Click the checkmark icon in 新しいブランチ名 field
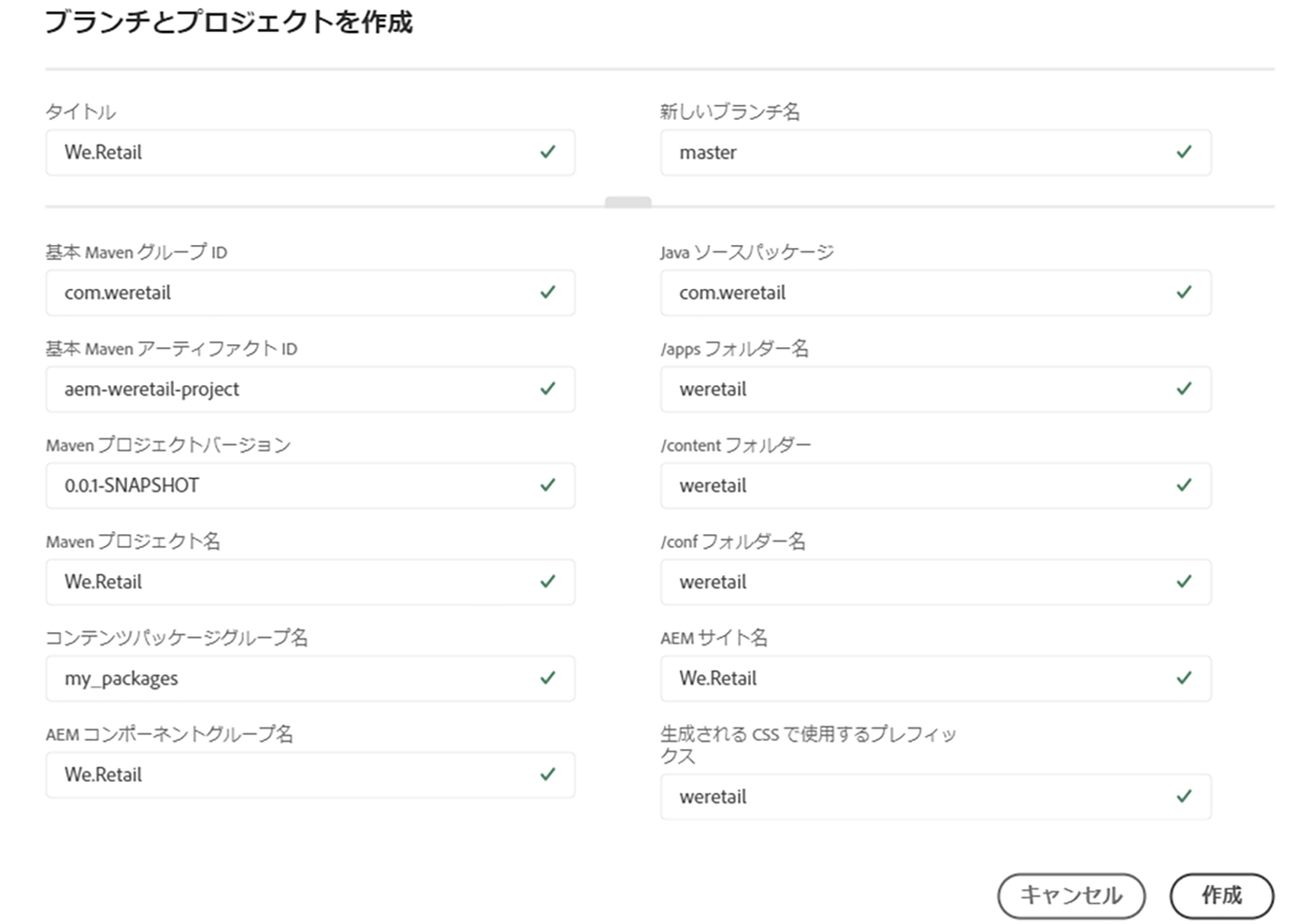1311x924 pixels. coord(1184,152)
